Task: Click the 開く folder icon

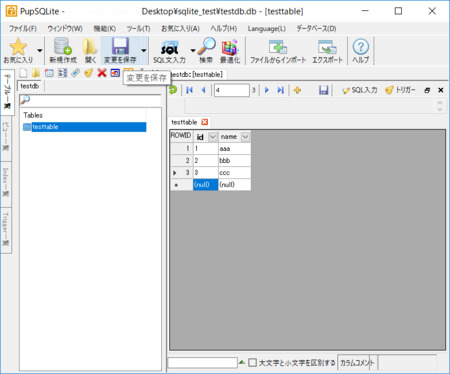Action: point(90,46)
